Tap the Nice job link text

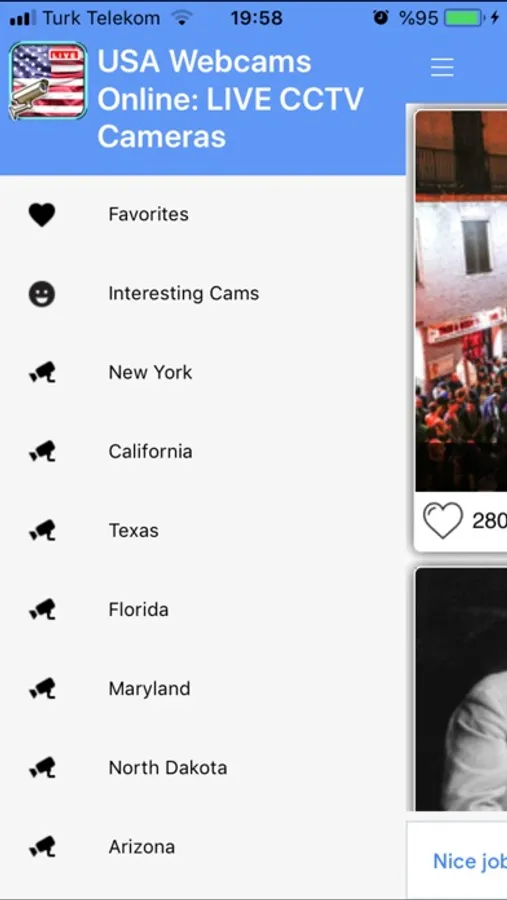click(x=470, y=861)
